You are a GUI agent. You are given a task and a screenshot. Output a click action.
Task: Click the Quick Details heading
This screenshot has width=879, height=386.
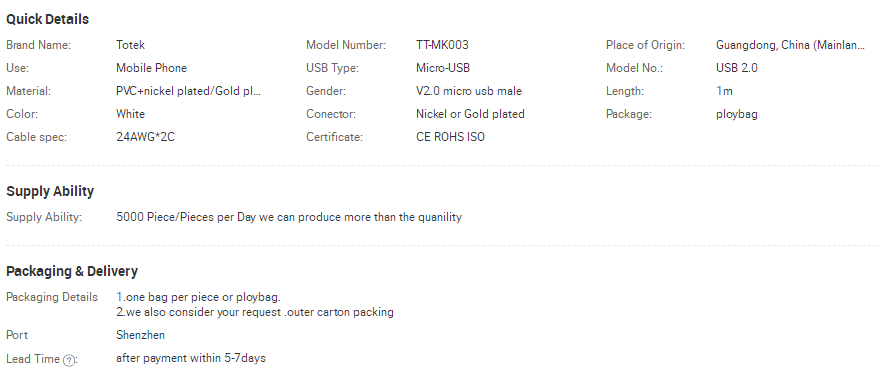pos(47,19)
